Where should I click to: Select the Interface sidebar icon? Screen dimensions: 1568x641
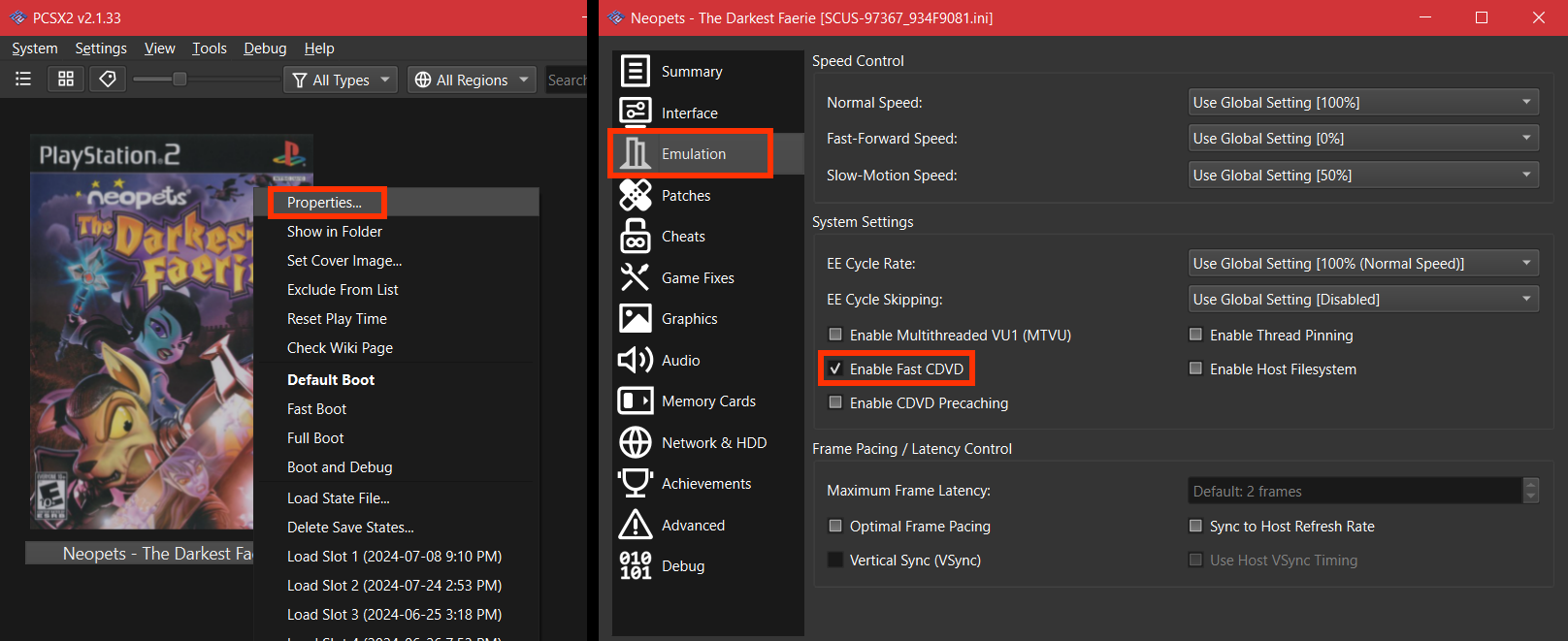pyautogui.click(x=636, y=112)
